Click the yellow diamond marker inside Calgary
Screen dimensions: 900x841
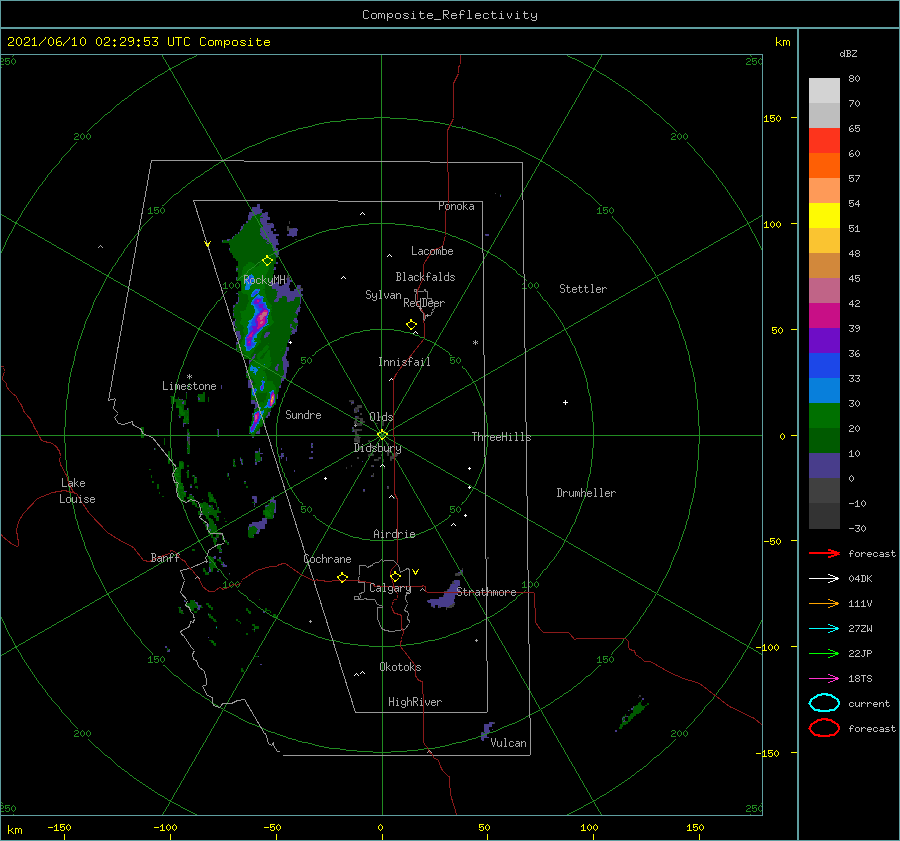click(x=395, y=576)
